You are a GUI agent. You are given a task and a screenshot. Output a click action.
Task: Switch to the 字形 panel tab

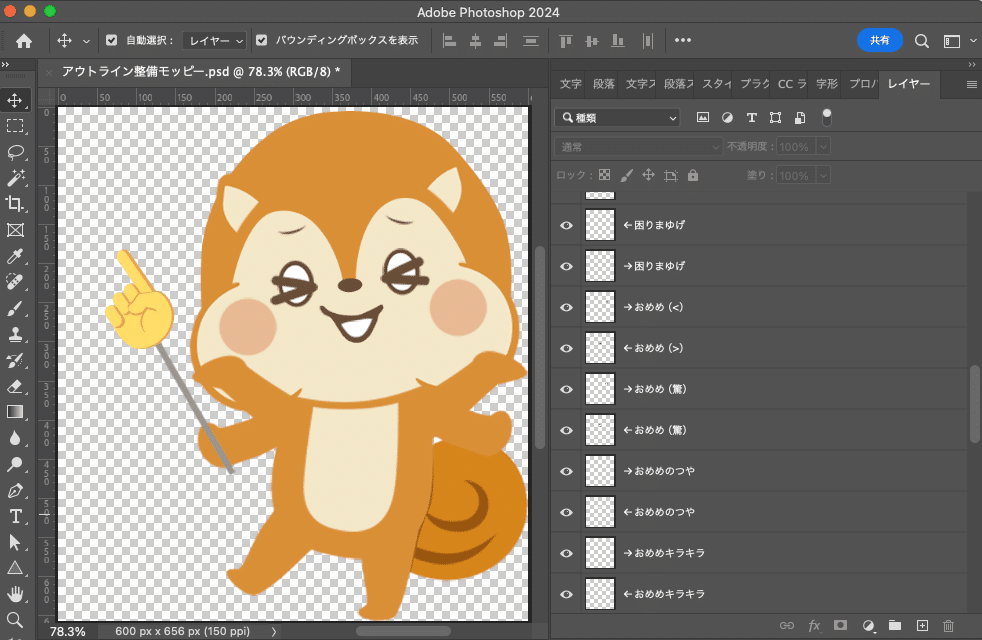[827, 84]
